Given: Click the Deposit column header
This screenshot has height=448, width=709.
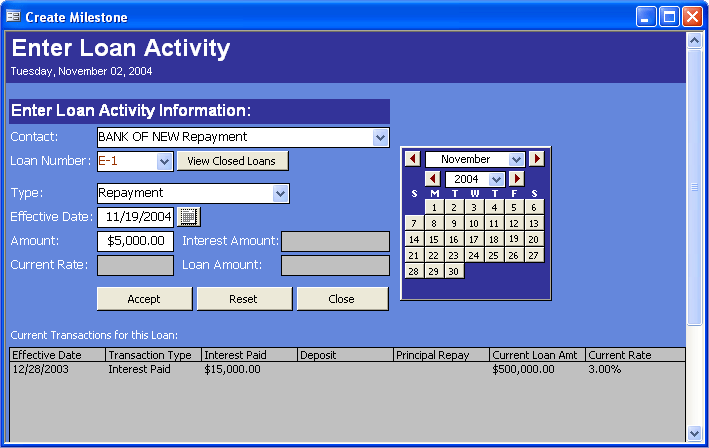Looking at the screenshot, I should [x=345, y=355].
